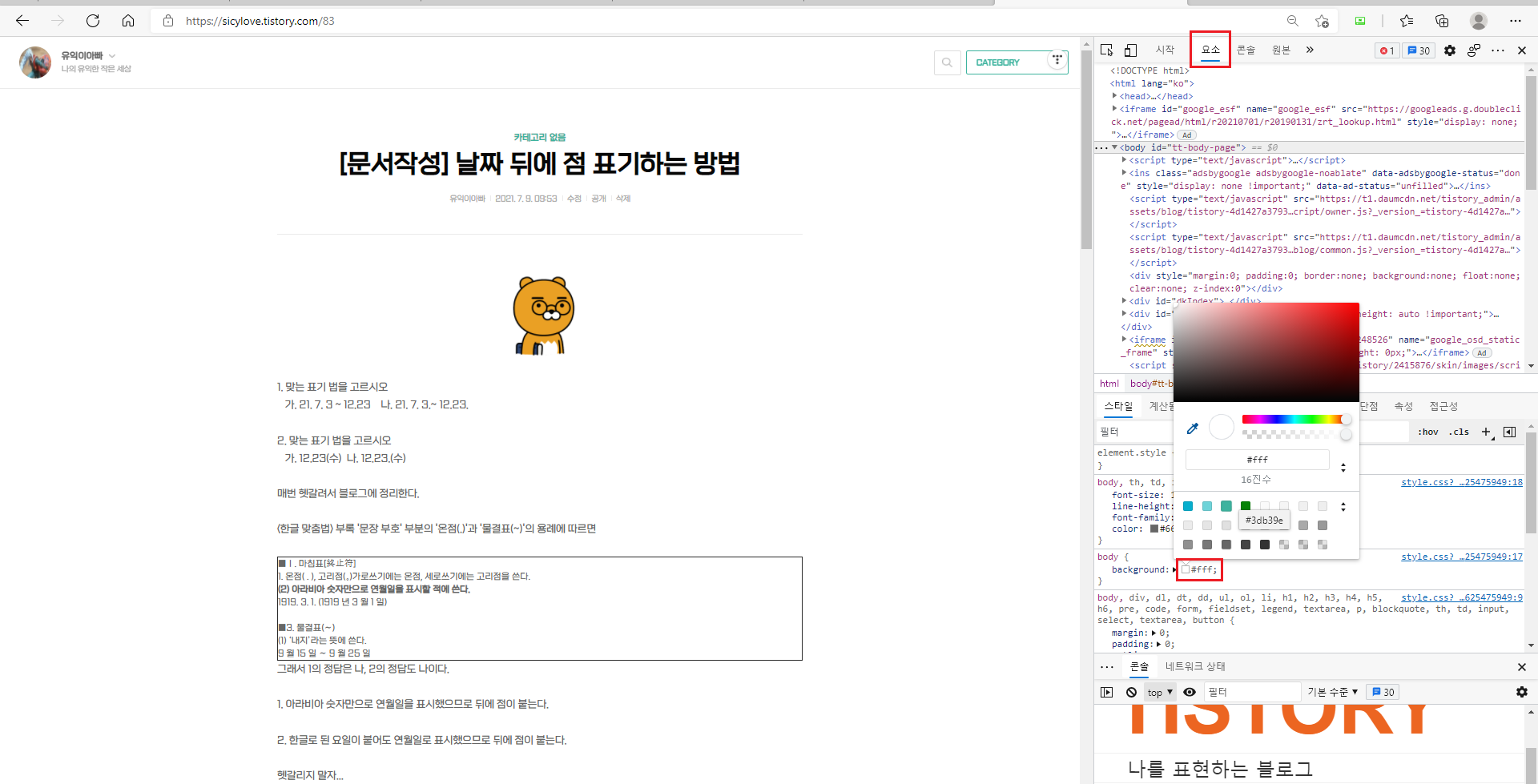Select the 스타일 styles tab
Screen dimensions: 1538x784
(x=1118, y=406)
